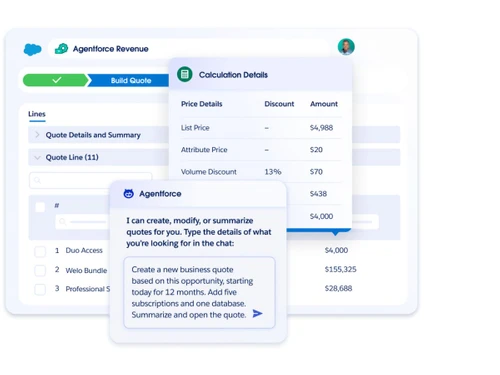
Task: Click the $155,325 amount
Action: tap(340, 269)
